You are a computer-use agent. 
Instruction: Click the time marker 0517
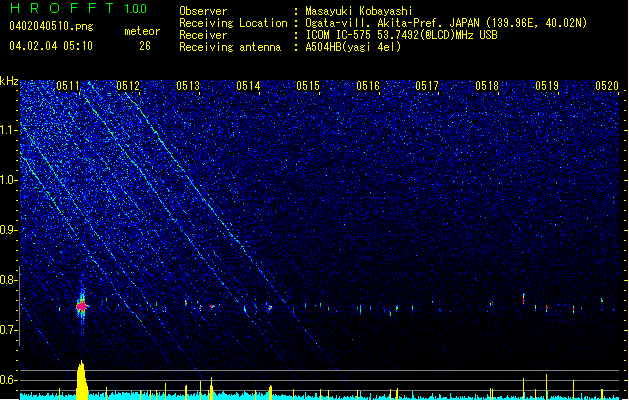tap(427, 86)
